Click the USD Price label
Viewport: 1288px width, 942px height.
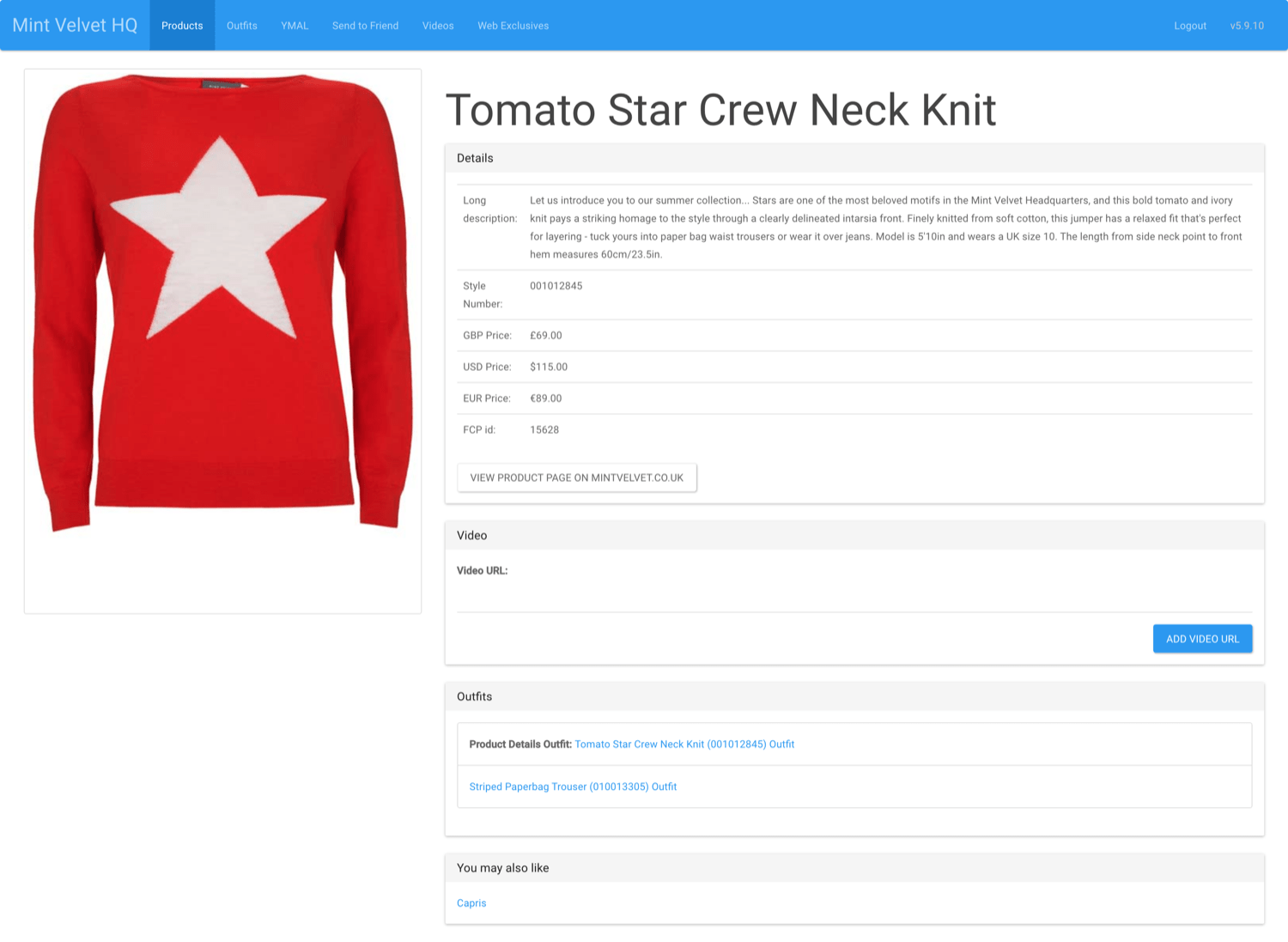487,367
